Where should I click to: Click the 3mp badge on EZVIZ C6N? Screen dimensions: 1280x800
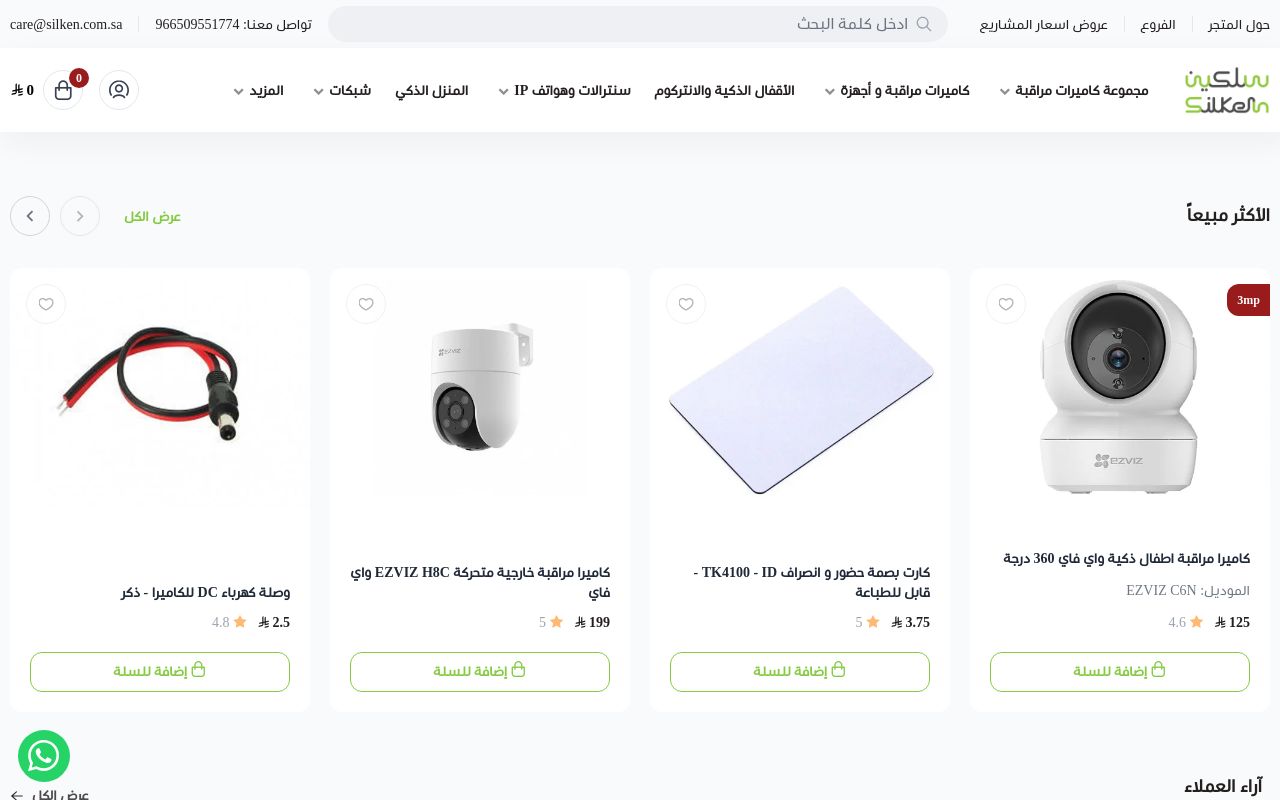click(x=1248, y=300)
